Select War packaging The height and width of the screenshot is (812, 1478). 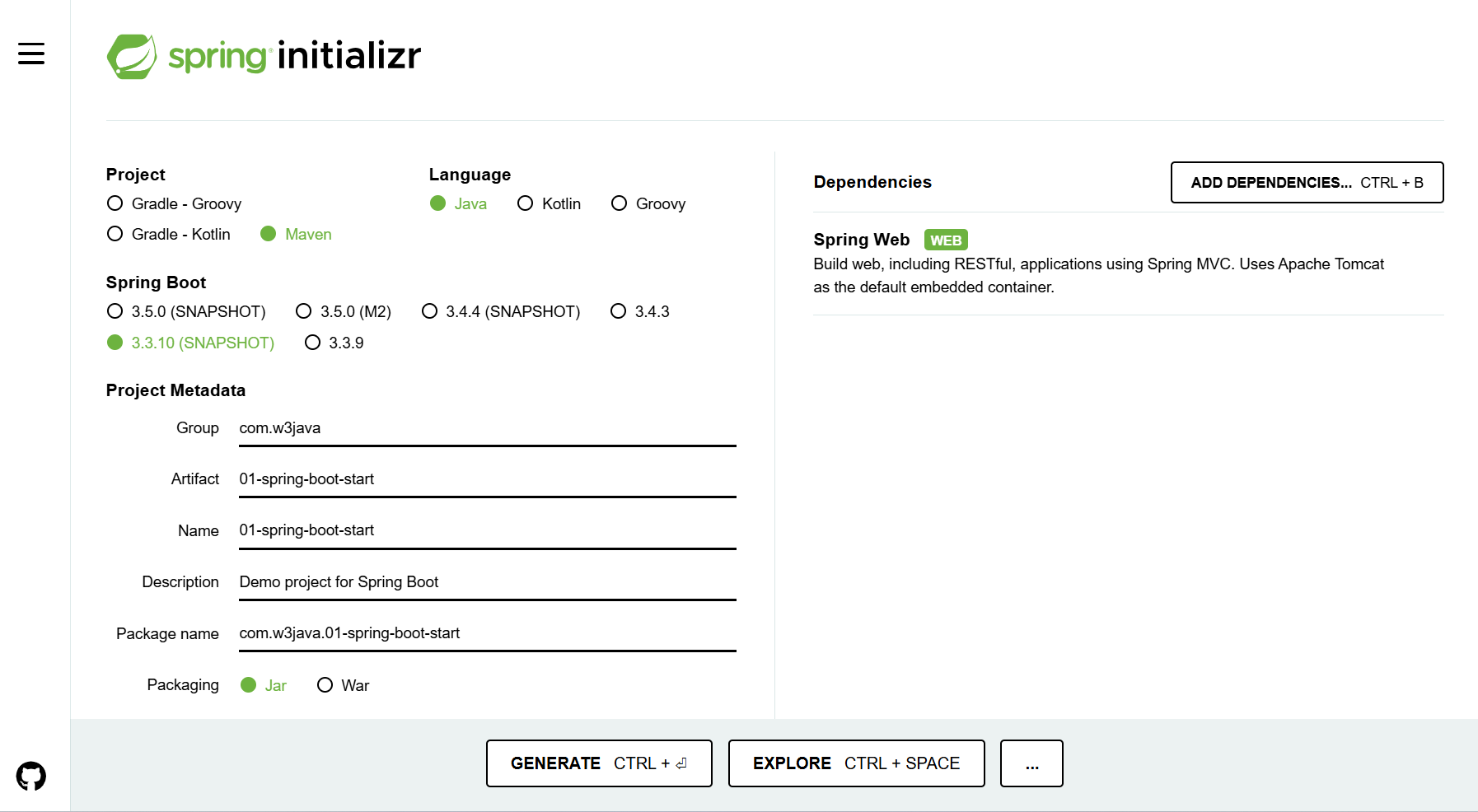[x=344, y=685]
